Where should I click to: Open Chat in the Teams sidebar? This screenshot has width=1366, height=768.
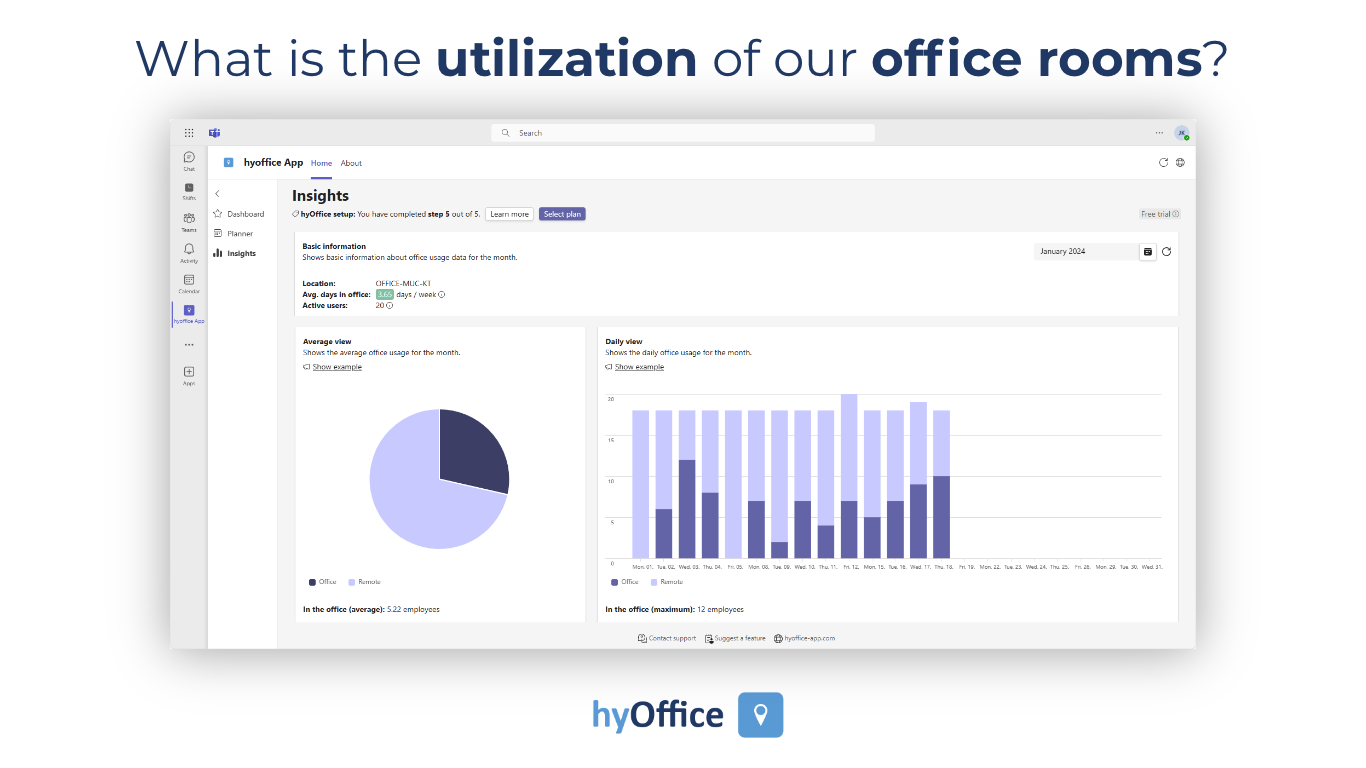coord(189,160)
